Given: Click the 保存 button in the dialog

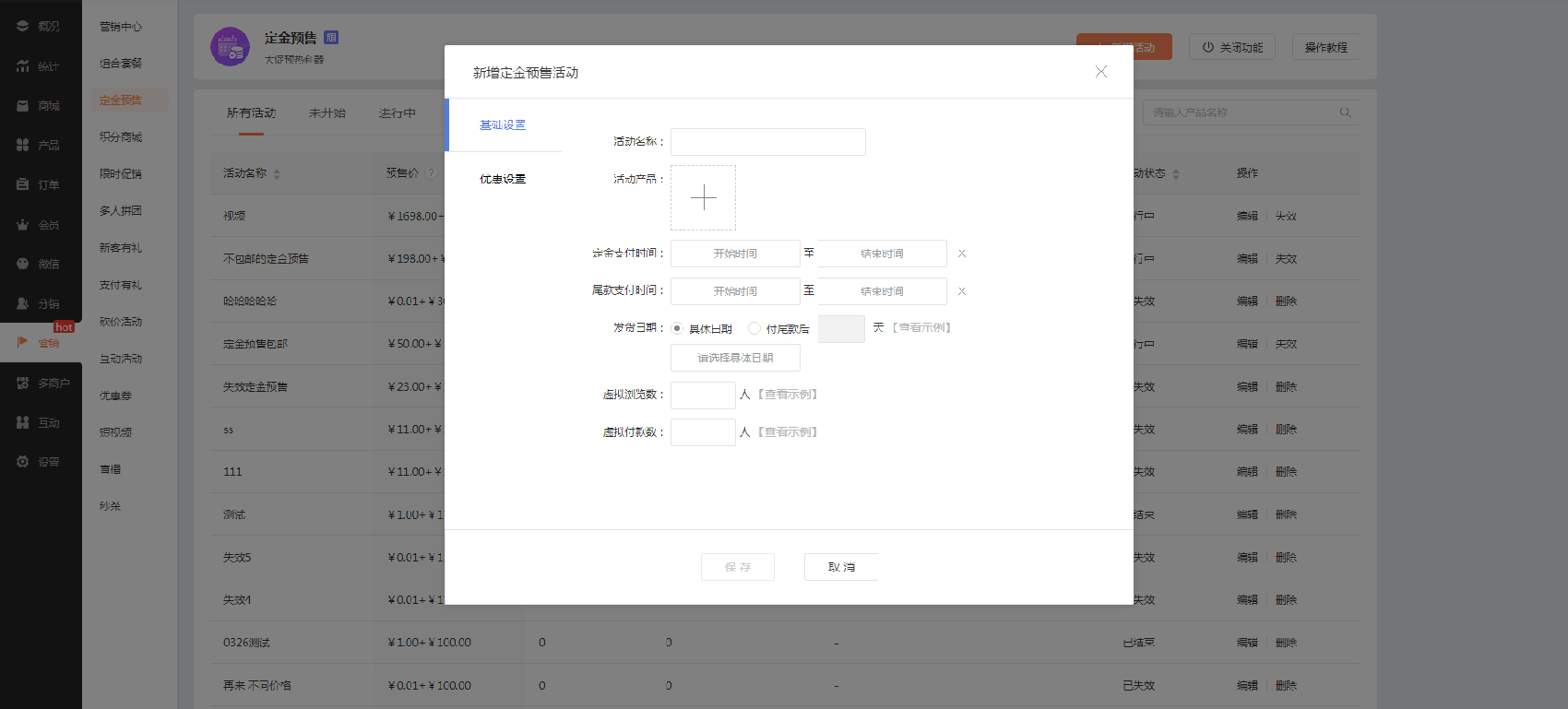Looking at the screenshot, I should point(738,567).
